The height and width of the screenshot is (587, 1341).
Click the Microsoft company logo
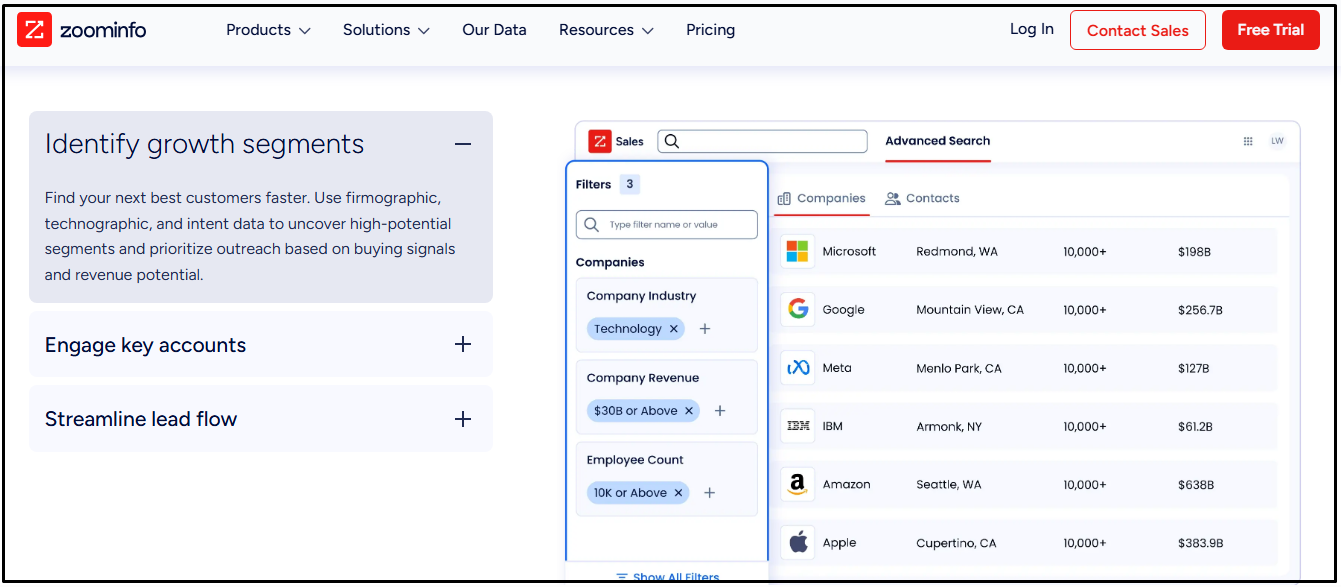[797, 252]
